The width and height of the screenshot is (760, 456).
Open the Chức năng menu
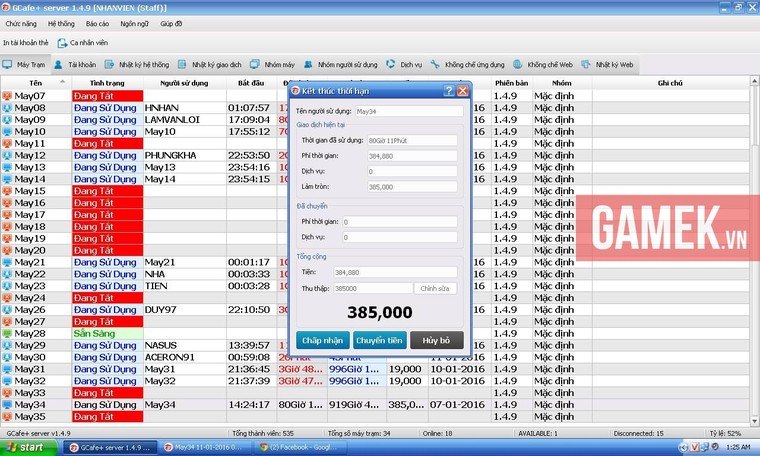[x=21, y=22]
